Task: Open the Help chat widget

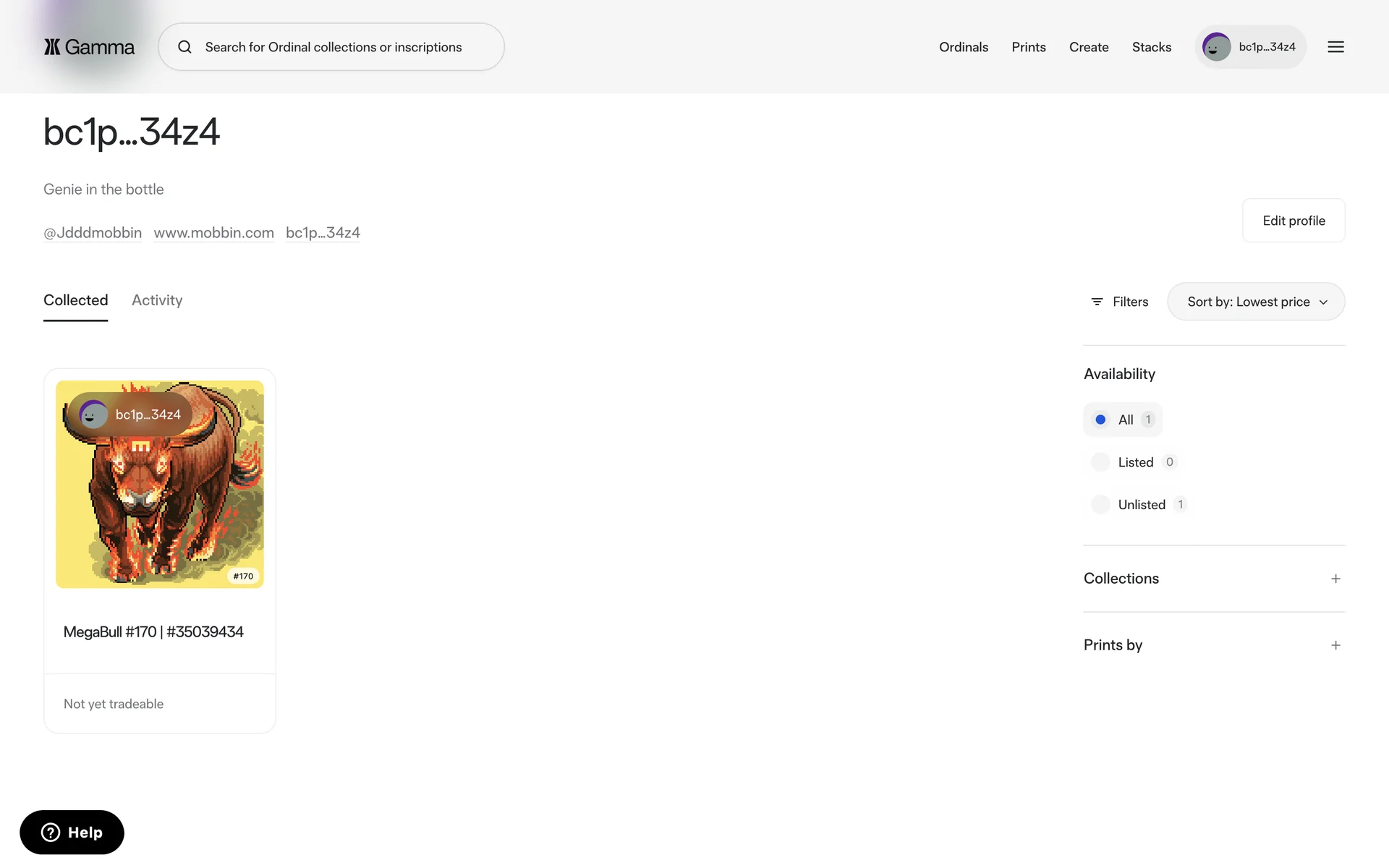Action: [72, 832]
